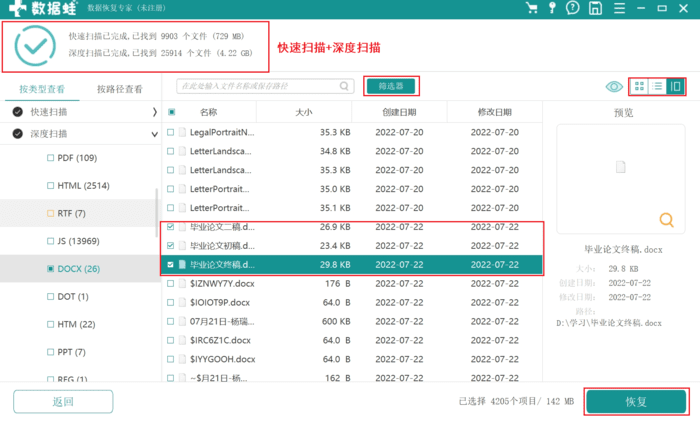Image resolution: width=700 pixels, height=427 pixels.
Task: Toggle the eye preview visibility icon
Action: (x=614, y=87)
